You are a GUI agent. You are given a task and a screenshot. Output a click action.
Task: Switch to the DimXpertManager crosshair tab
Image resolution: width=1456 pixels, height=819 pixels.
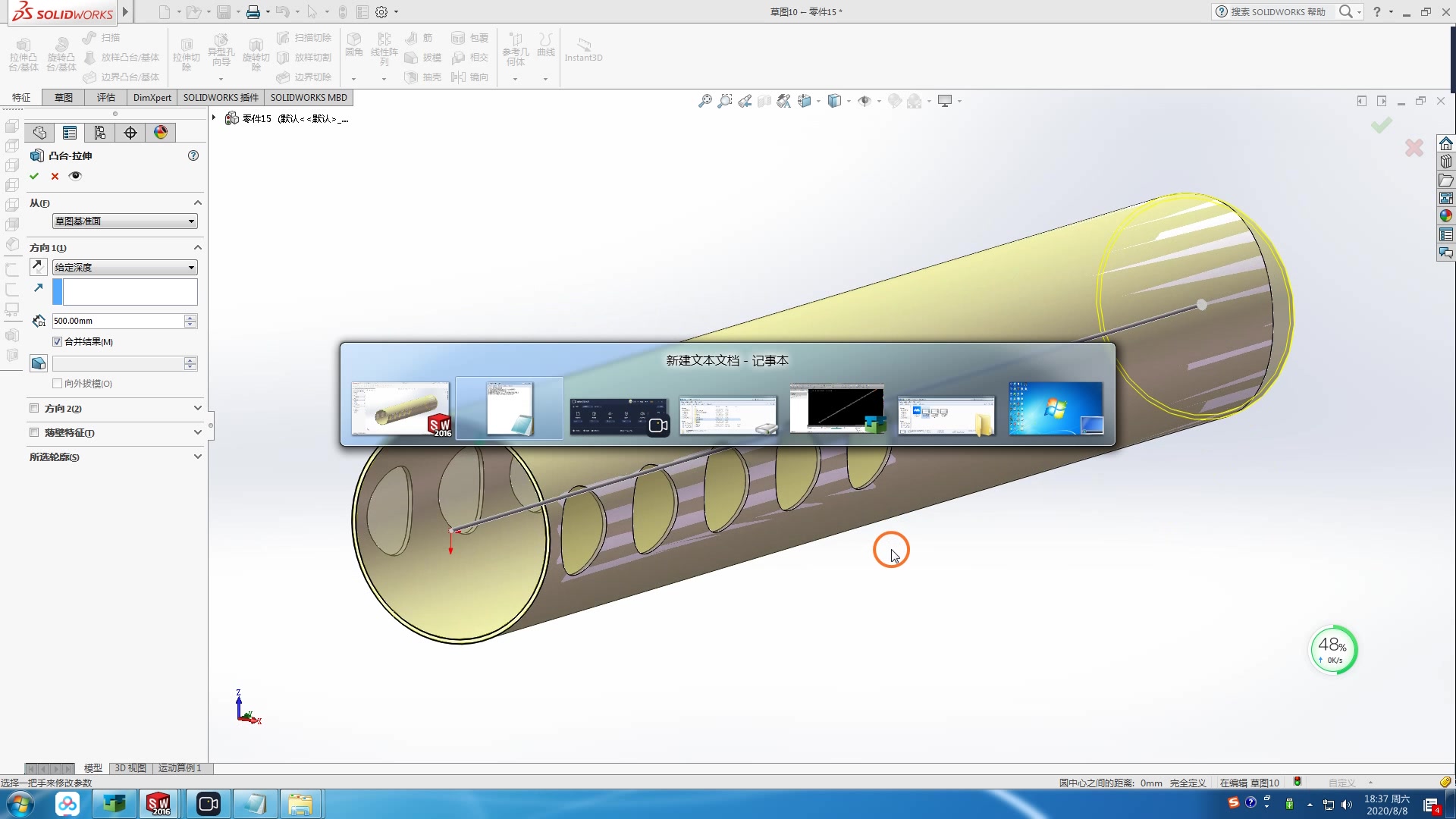130,133
